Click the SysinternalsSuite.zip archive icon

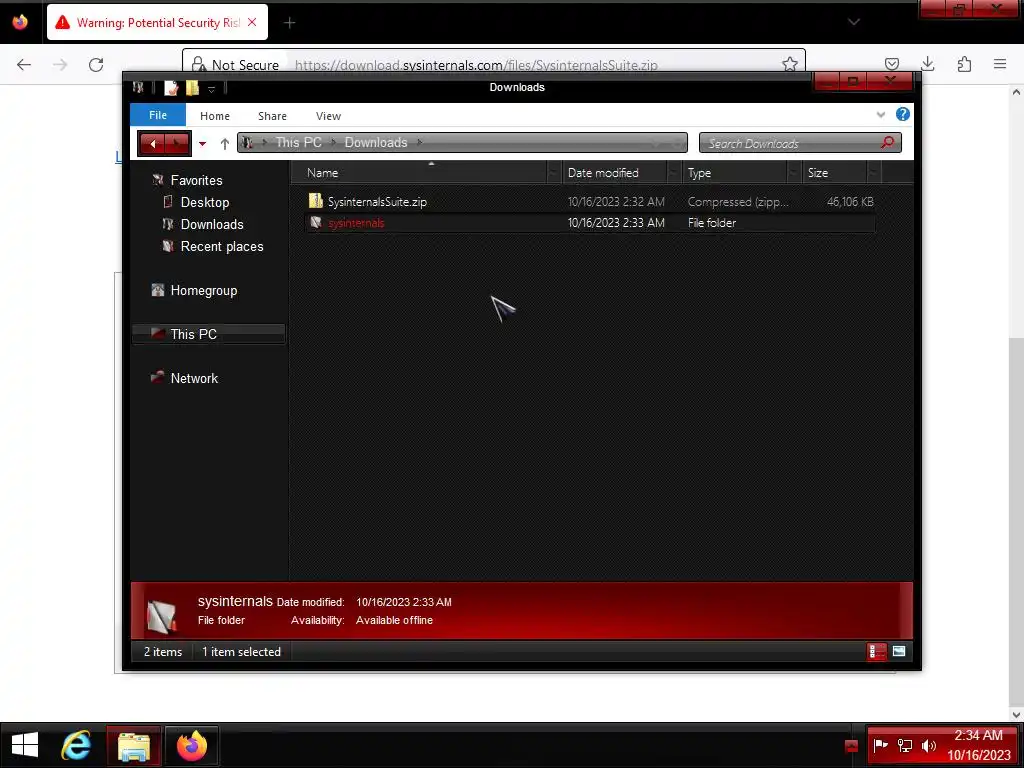click(316, 201)
